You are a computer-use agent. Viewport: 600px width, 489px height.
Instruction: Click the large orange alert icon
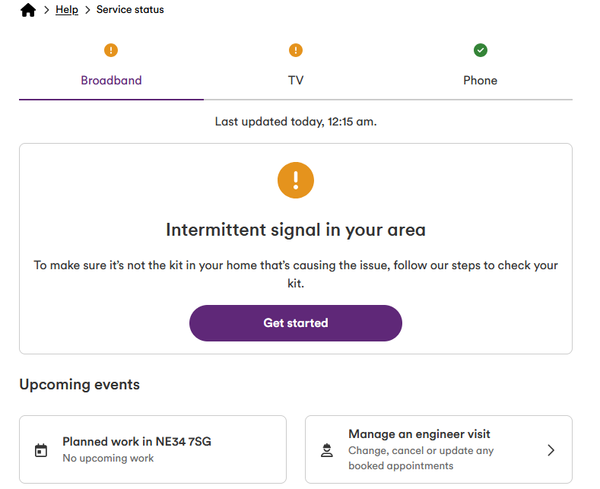(296, 180)
